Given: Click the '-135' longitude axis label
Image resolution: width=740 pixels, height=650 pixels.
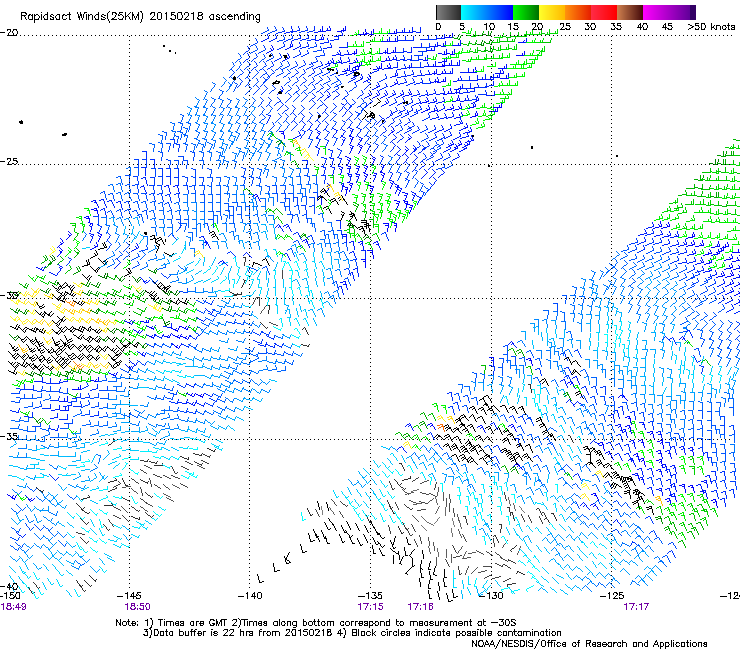Looking at the screenshot, I should 370,596.
